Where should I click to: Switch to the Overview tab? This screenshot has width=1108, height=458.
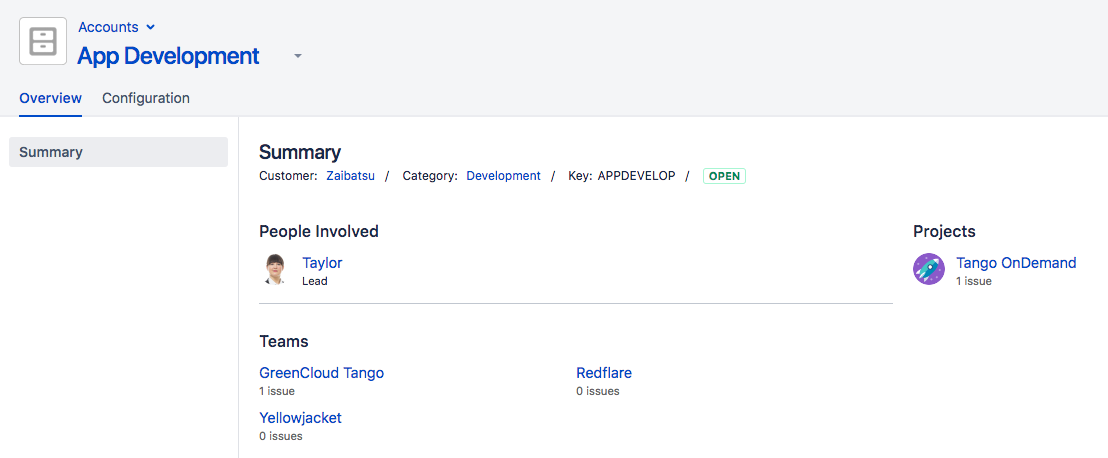tap(50, 98)
